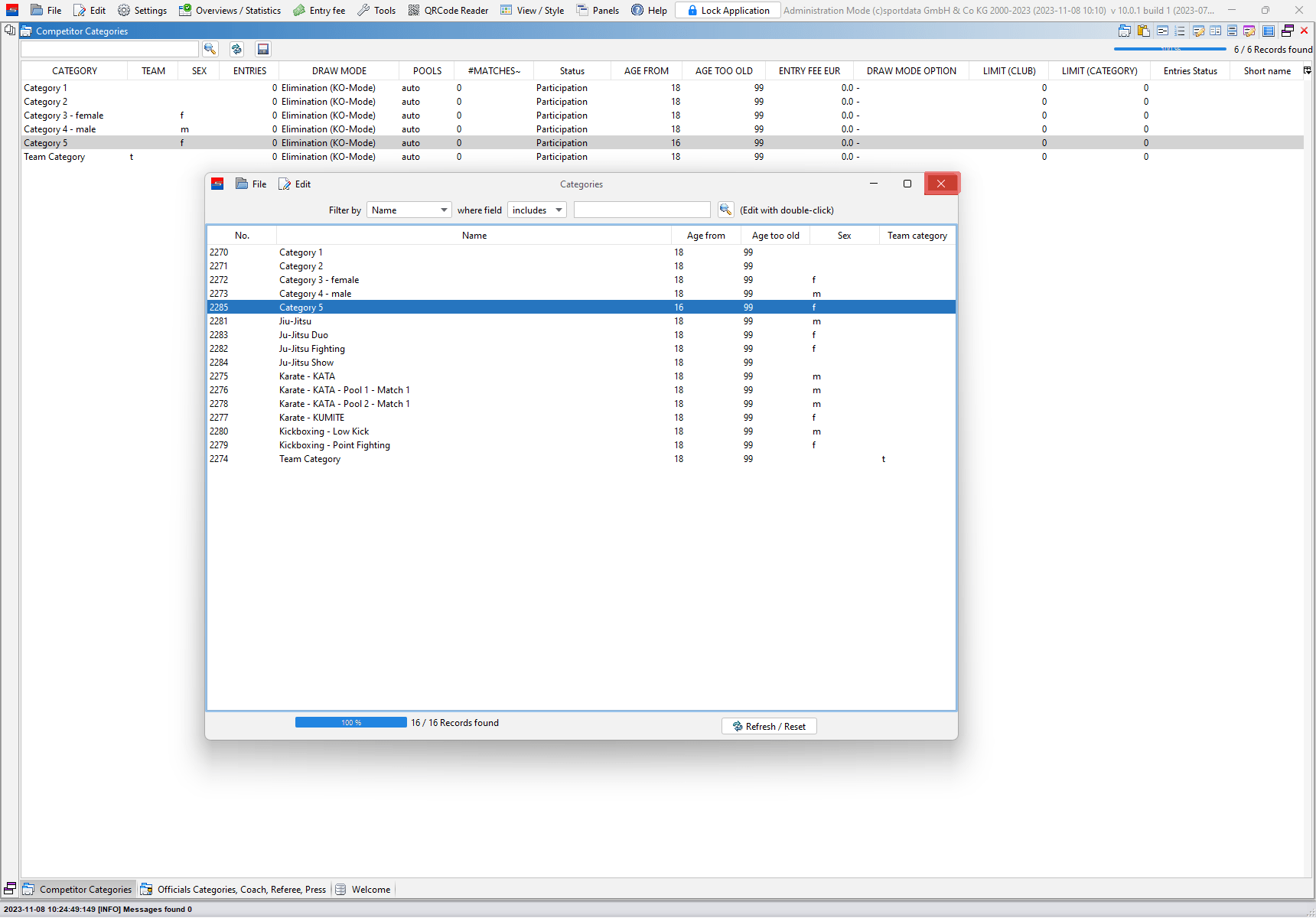Click the refresh arrows icon beside search
Image resolution: width=1316 pixels, height=918 pixels.
[x=236, y=49]
